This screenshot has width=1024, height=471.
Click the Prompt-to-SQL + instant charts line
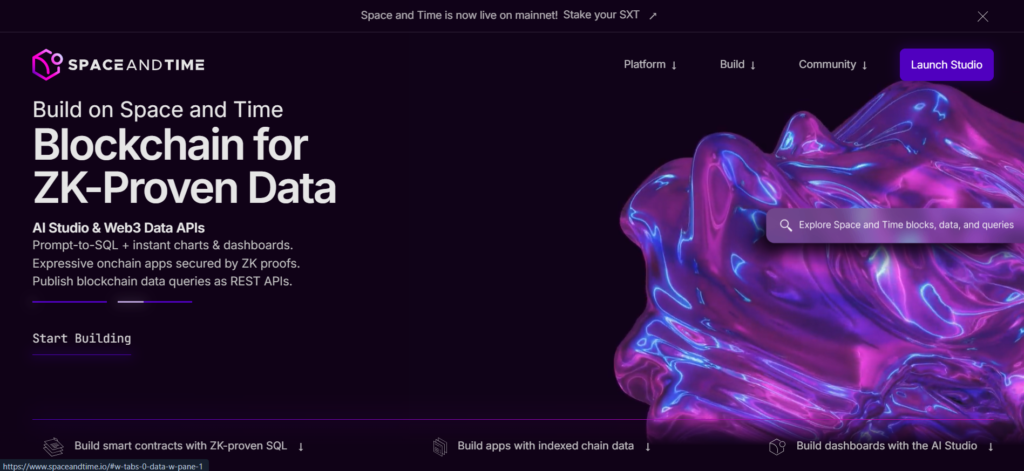163,246
